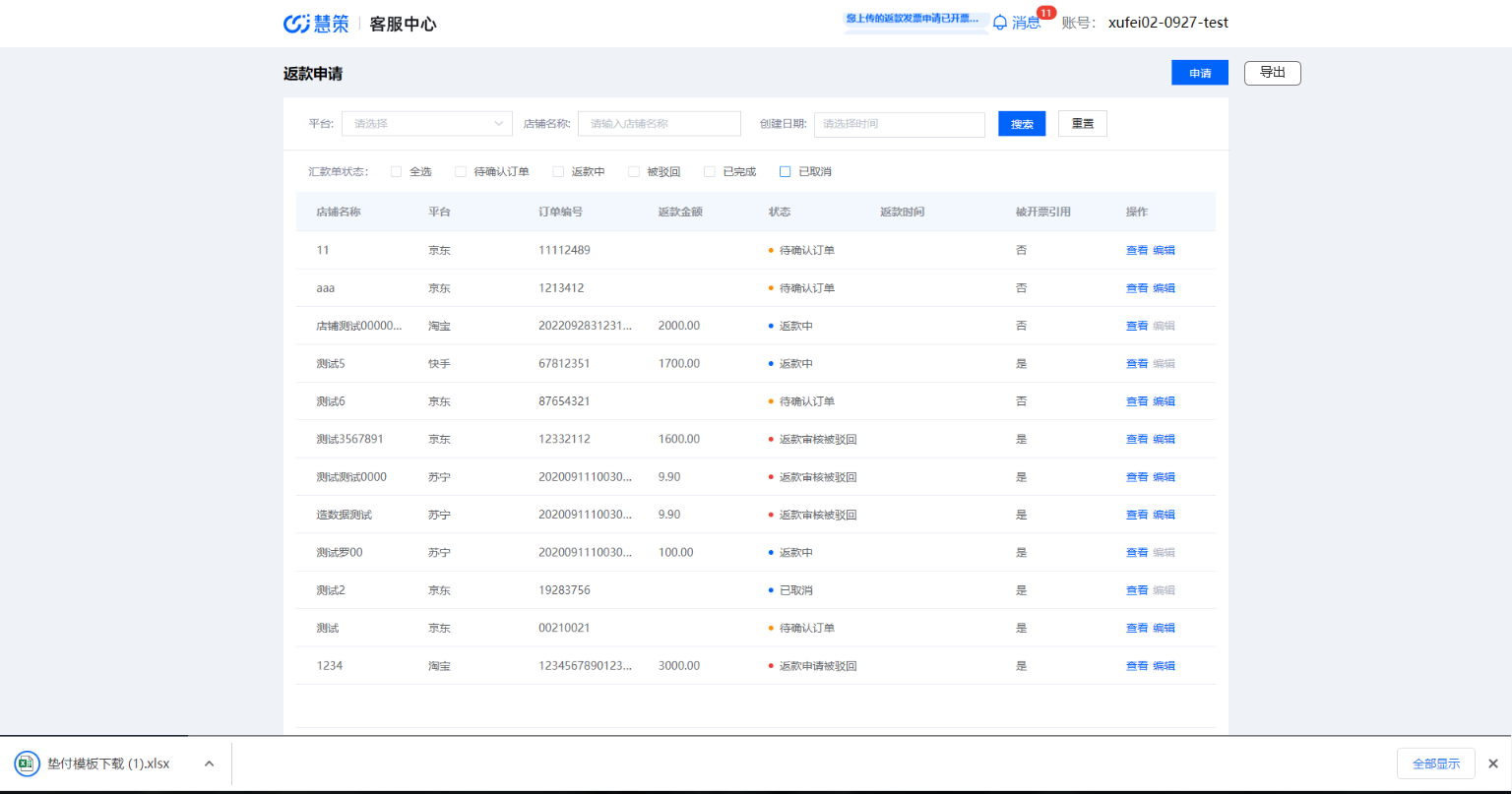Click the 返款申请被驳回 status text
Screen dimensions: 1512x794
(818, 666)
